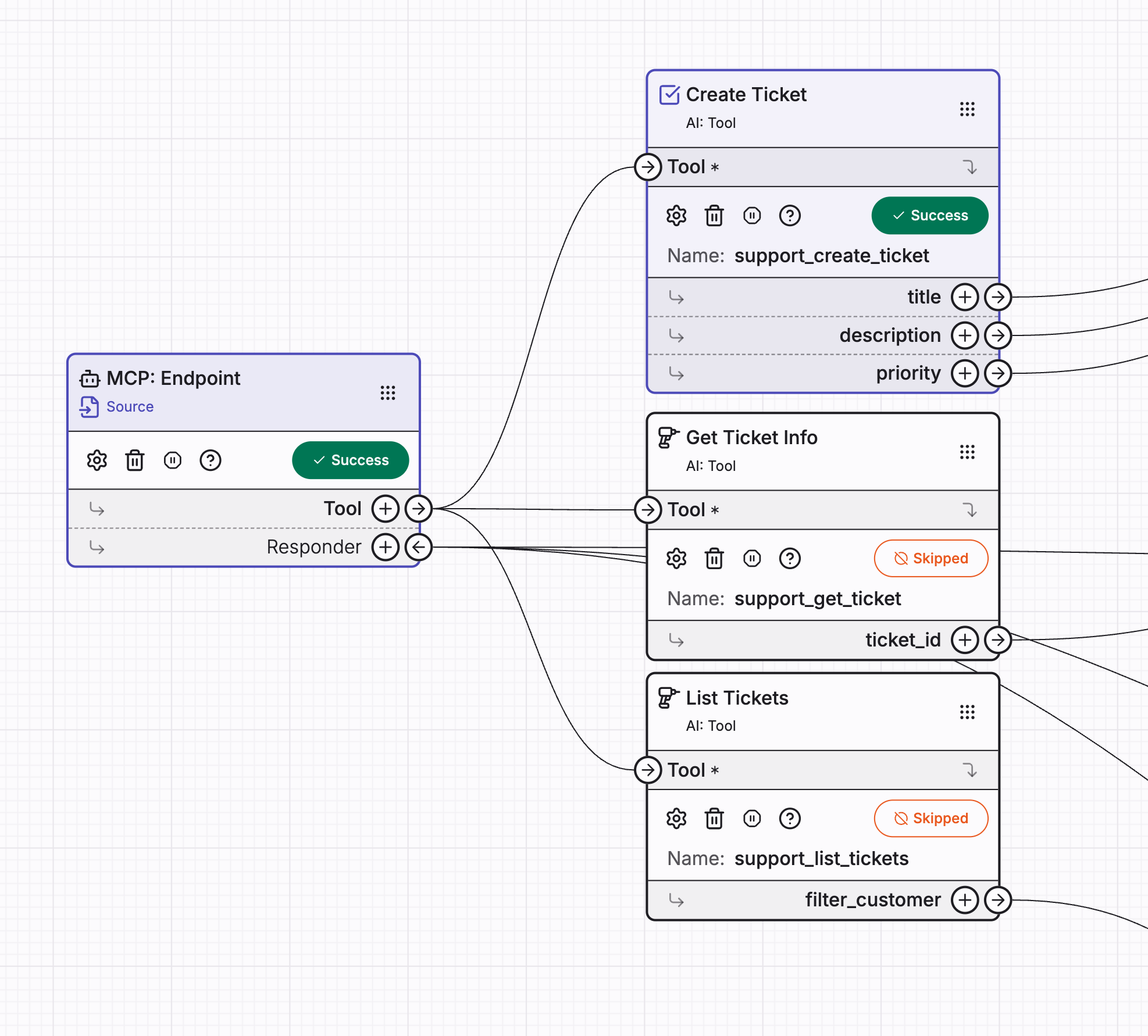This screenshot has width=1148, height=1036.
Task: Click the ticket_id output arrow port
Action: tap(998, 640)
